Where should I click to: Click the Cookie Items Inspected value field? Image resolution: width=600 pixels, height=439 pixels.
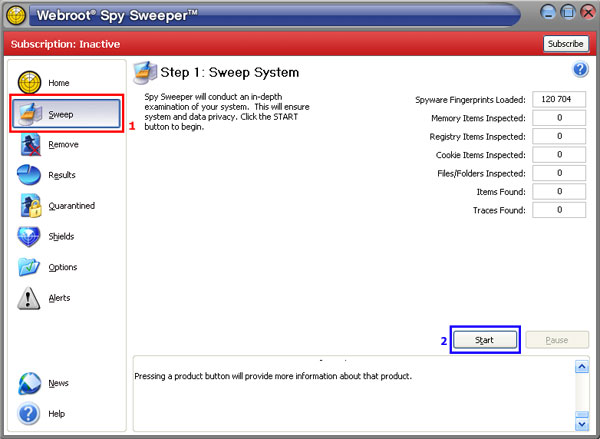tap(559, 154)
